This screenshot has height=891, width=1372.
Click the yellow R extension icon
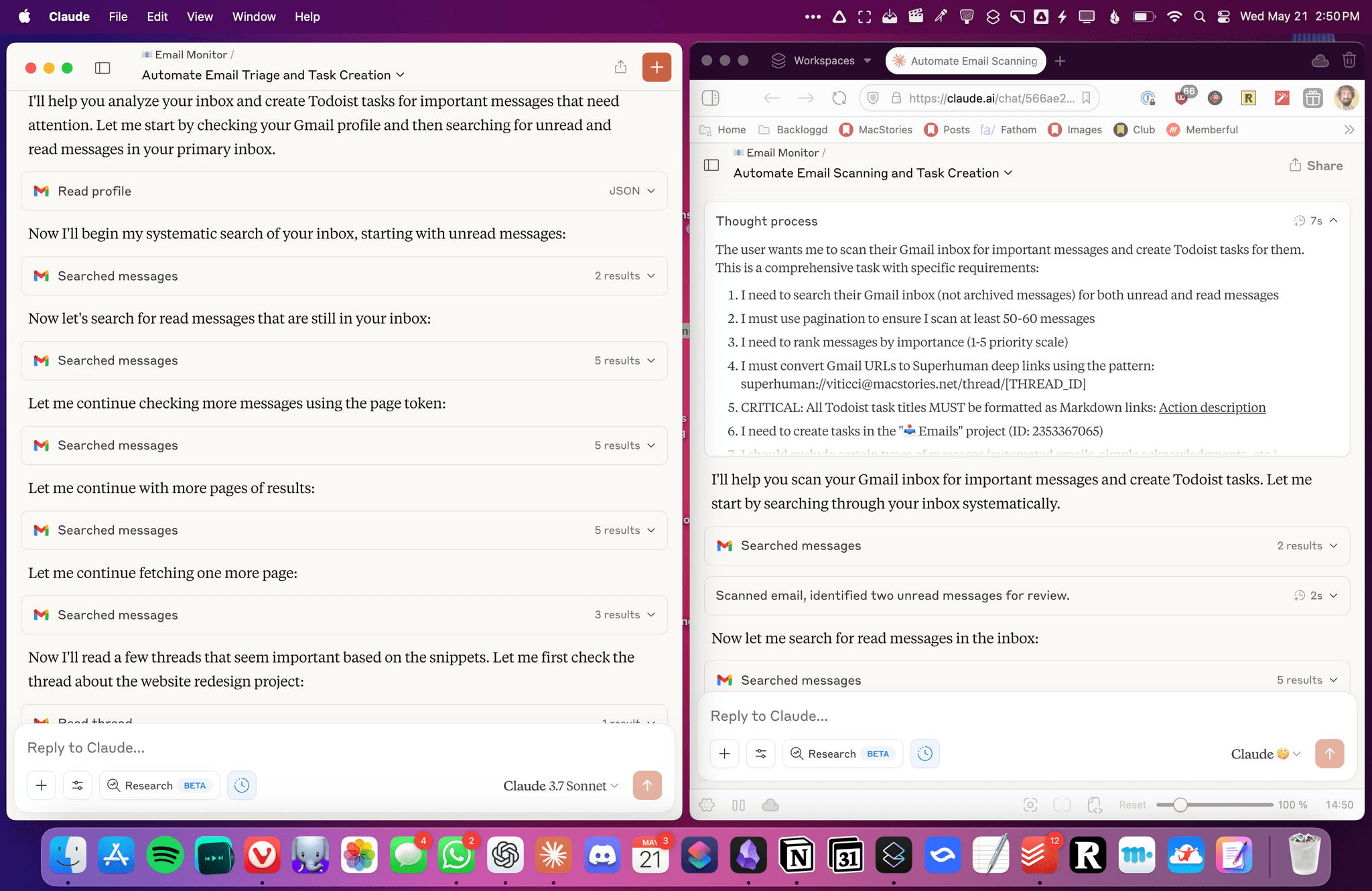pyautogui.click(x=1248, y=98)
